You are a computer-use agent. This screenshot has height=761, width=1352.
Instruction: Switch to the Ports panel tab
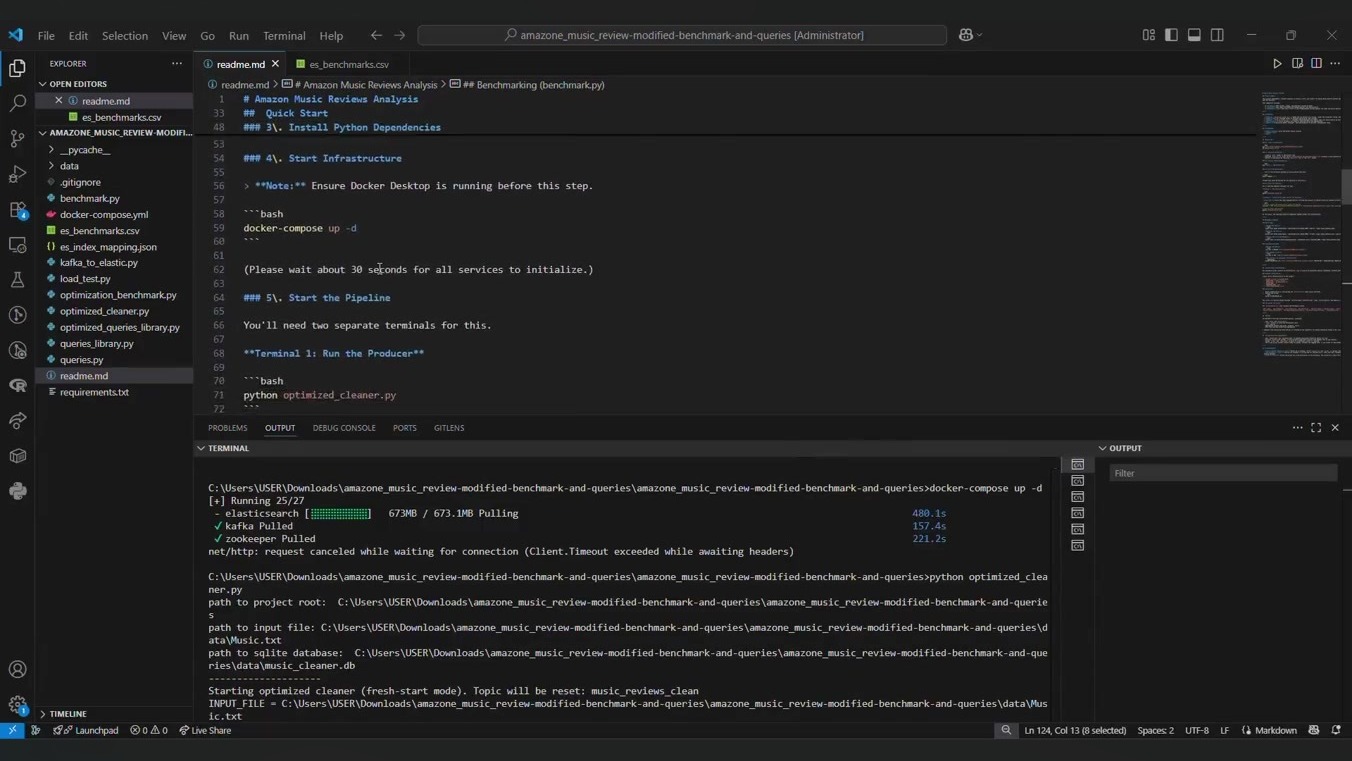405,428
